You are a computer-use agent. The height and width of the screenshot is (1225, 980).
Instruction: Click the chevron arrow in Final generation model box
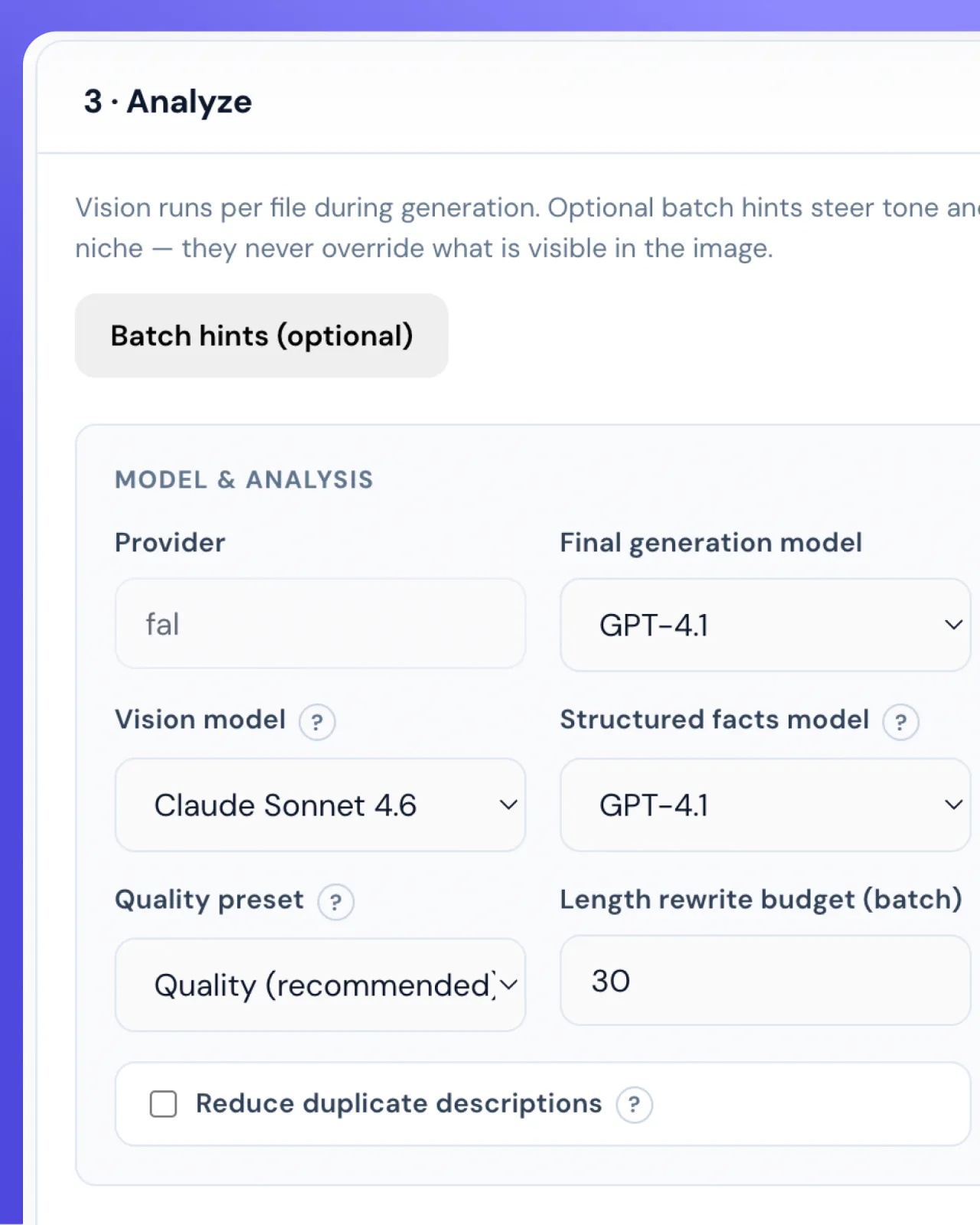(x=953, y=625)
